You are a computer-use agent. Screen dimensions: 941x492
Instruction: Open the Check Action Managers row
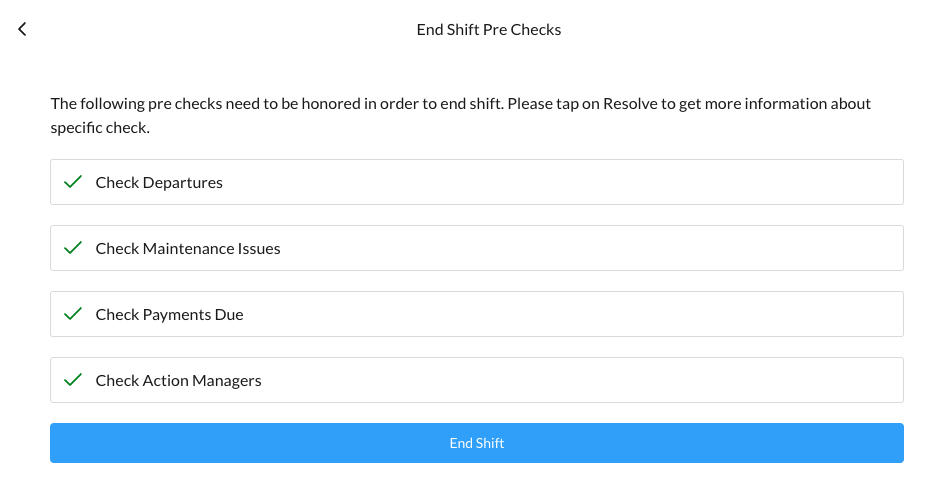tap(476, 380)
